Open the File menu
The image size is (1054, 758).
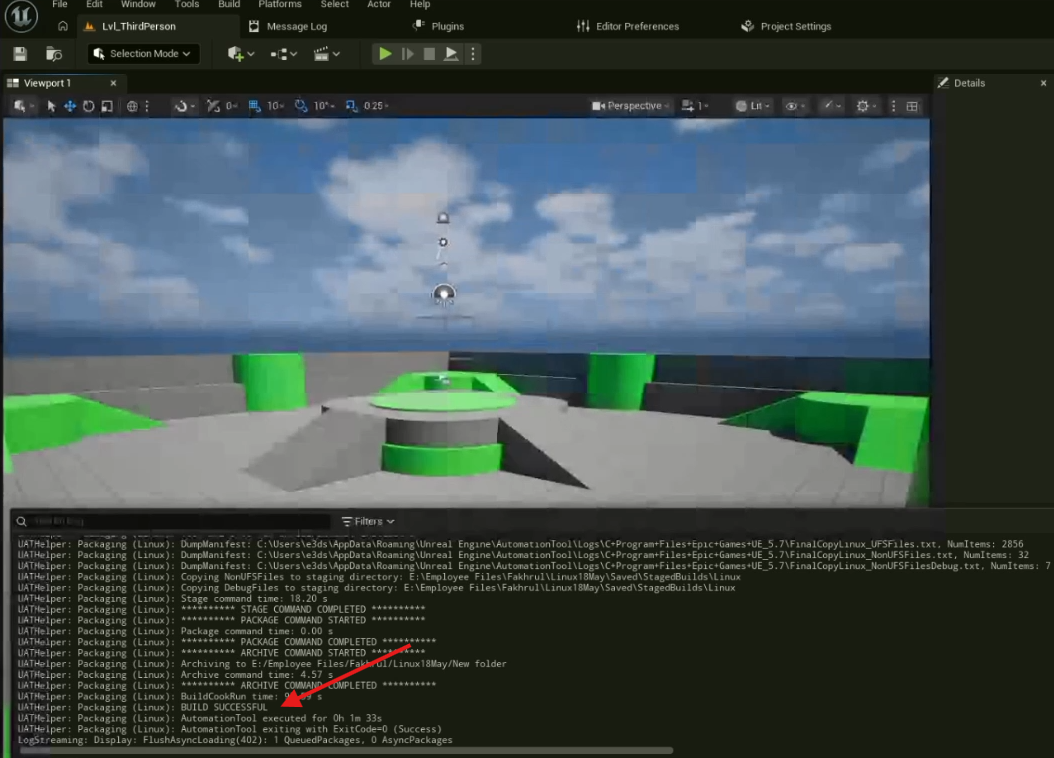click(x=60, y=4)
